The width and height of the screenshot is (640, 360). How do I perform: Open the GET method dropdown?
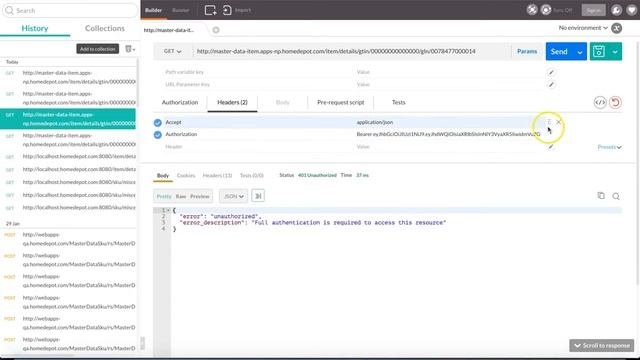point(173,51)
